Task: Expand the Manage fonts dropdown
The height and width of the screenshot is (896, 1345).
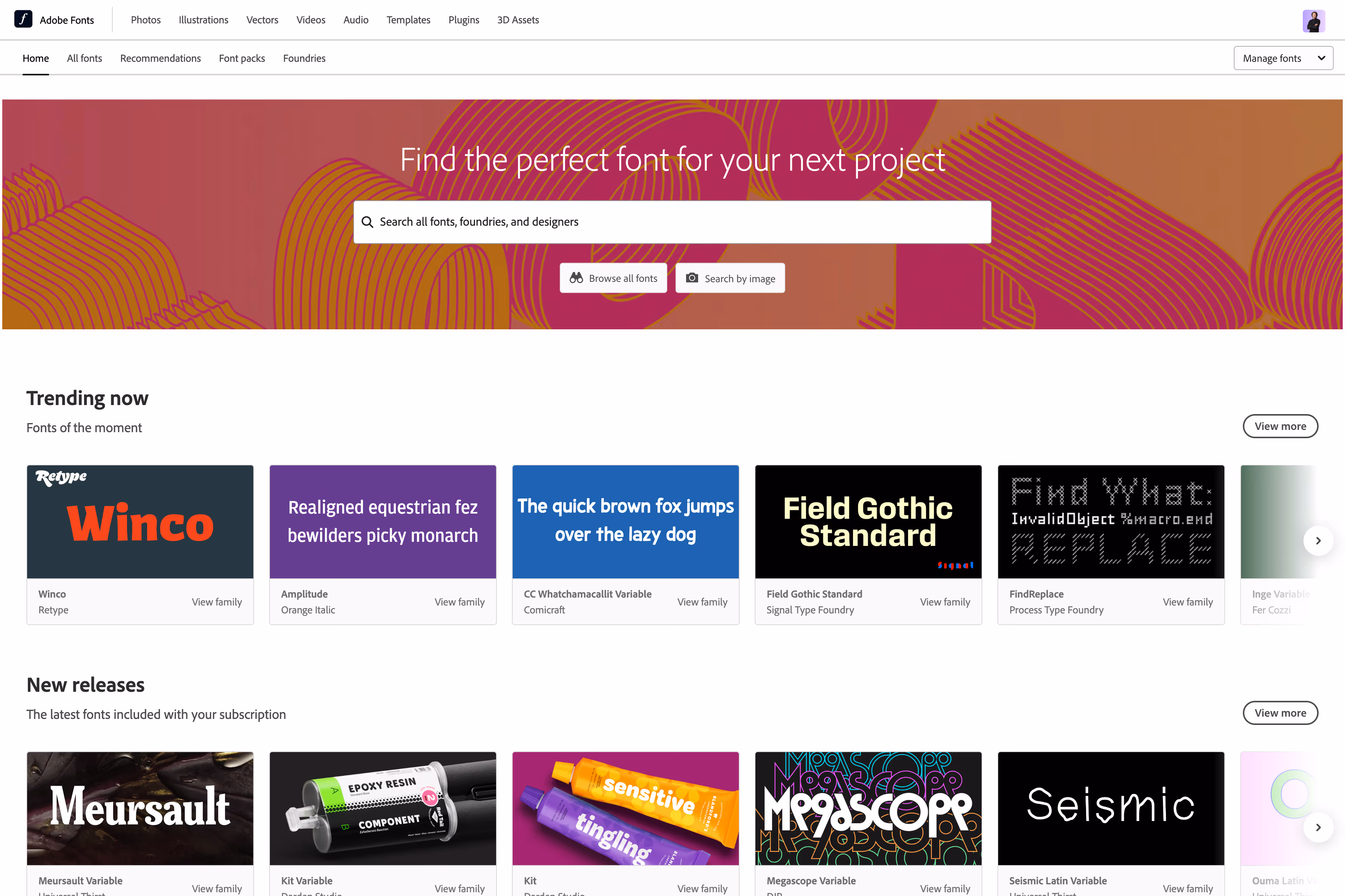Action: [1283, 58]
